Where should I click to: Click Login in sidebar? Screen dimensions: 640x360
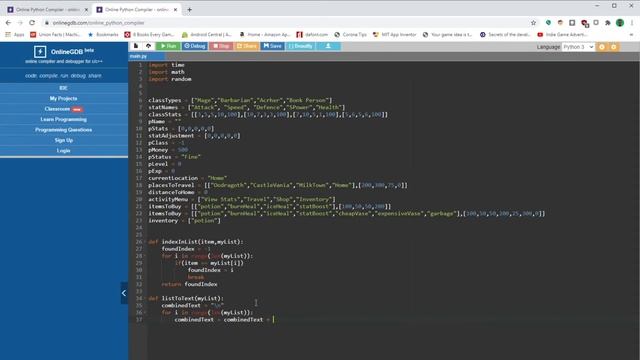64,151
